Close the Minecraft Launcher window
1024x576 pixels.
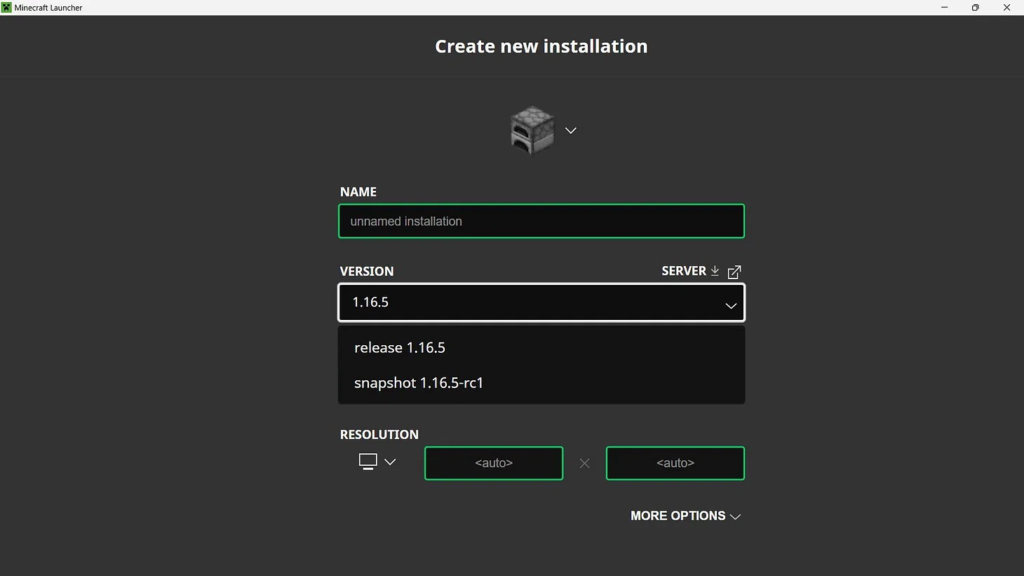(1006, 7)
